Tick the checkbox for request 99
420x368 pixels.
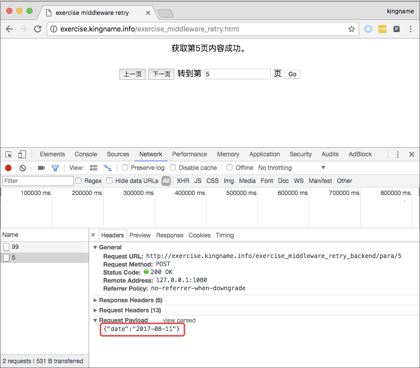pos(6,247)
